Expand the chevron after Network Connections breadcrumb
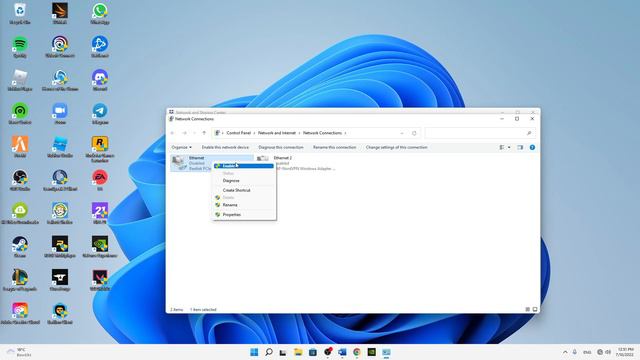Image resolution: width=640 pixels, height=360 pixels. point(345,133)
